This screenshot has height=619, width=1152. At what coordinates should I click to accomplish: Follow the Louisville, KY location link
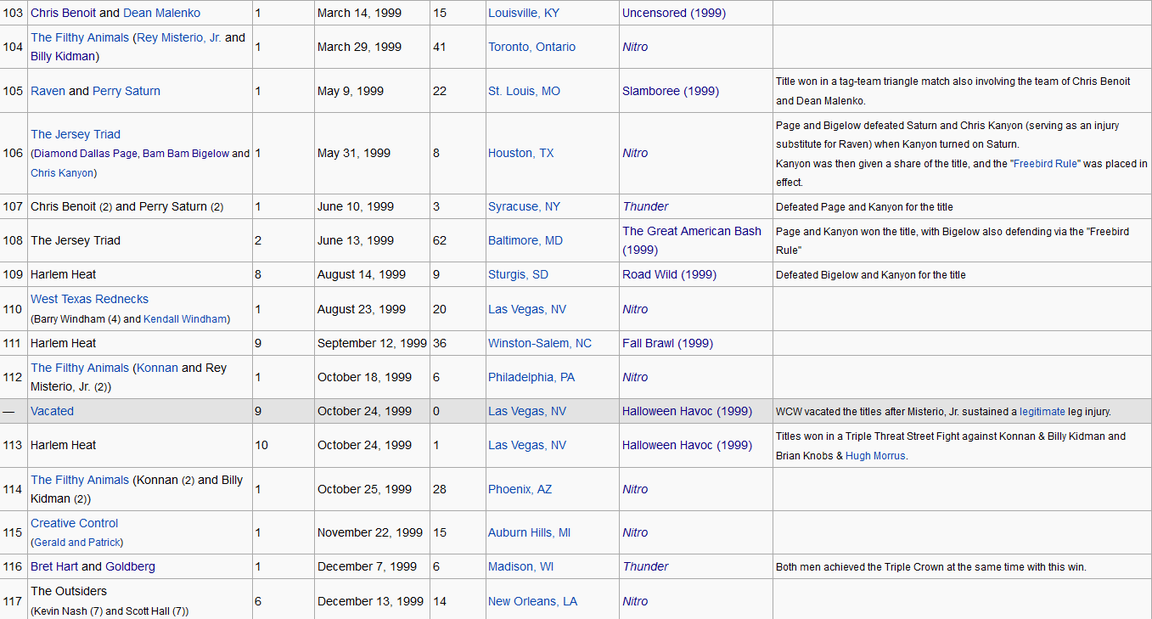tap(523, 13)
